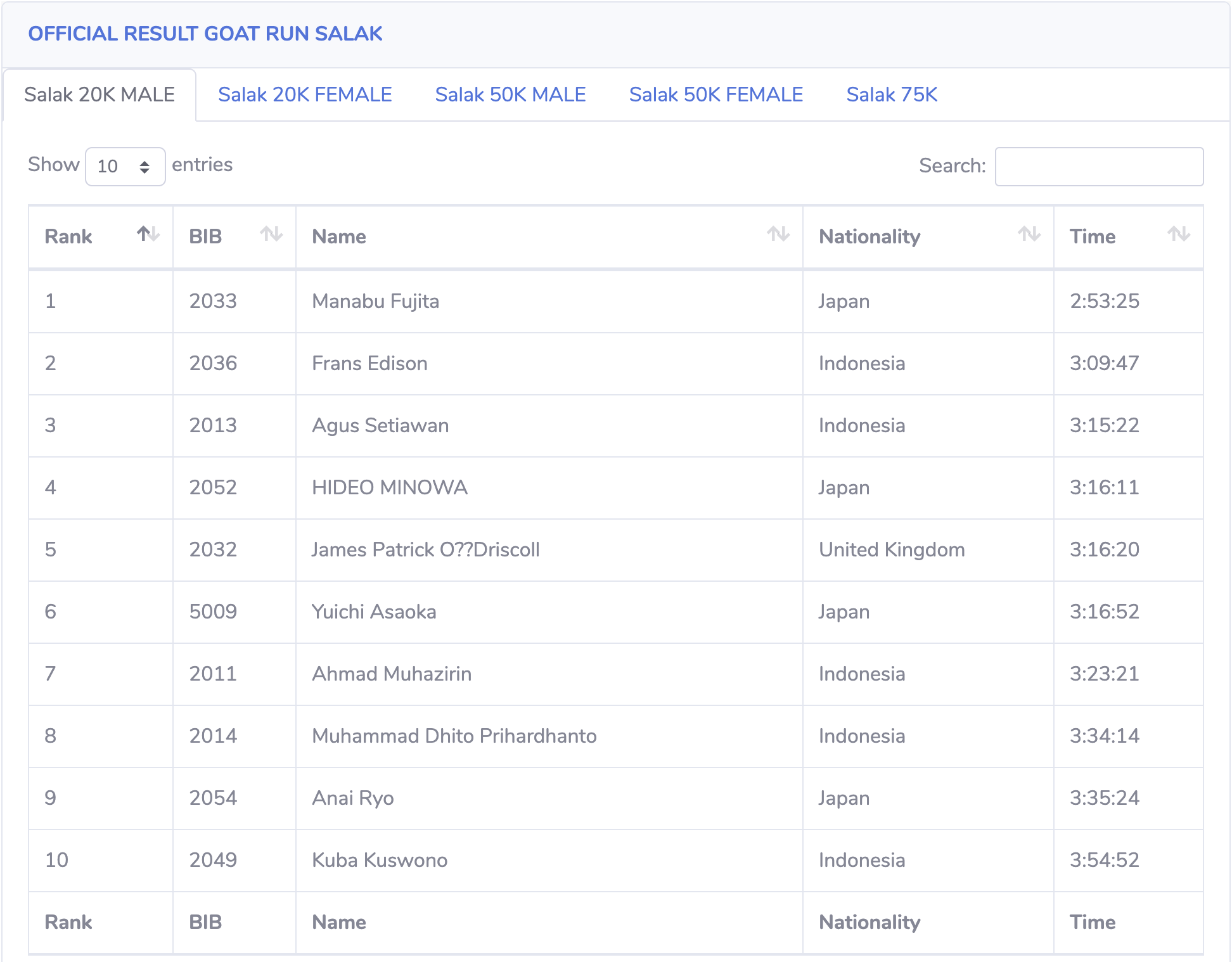Click the James Patrick O??Driscoll name cell

click(425, 549)
